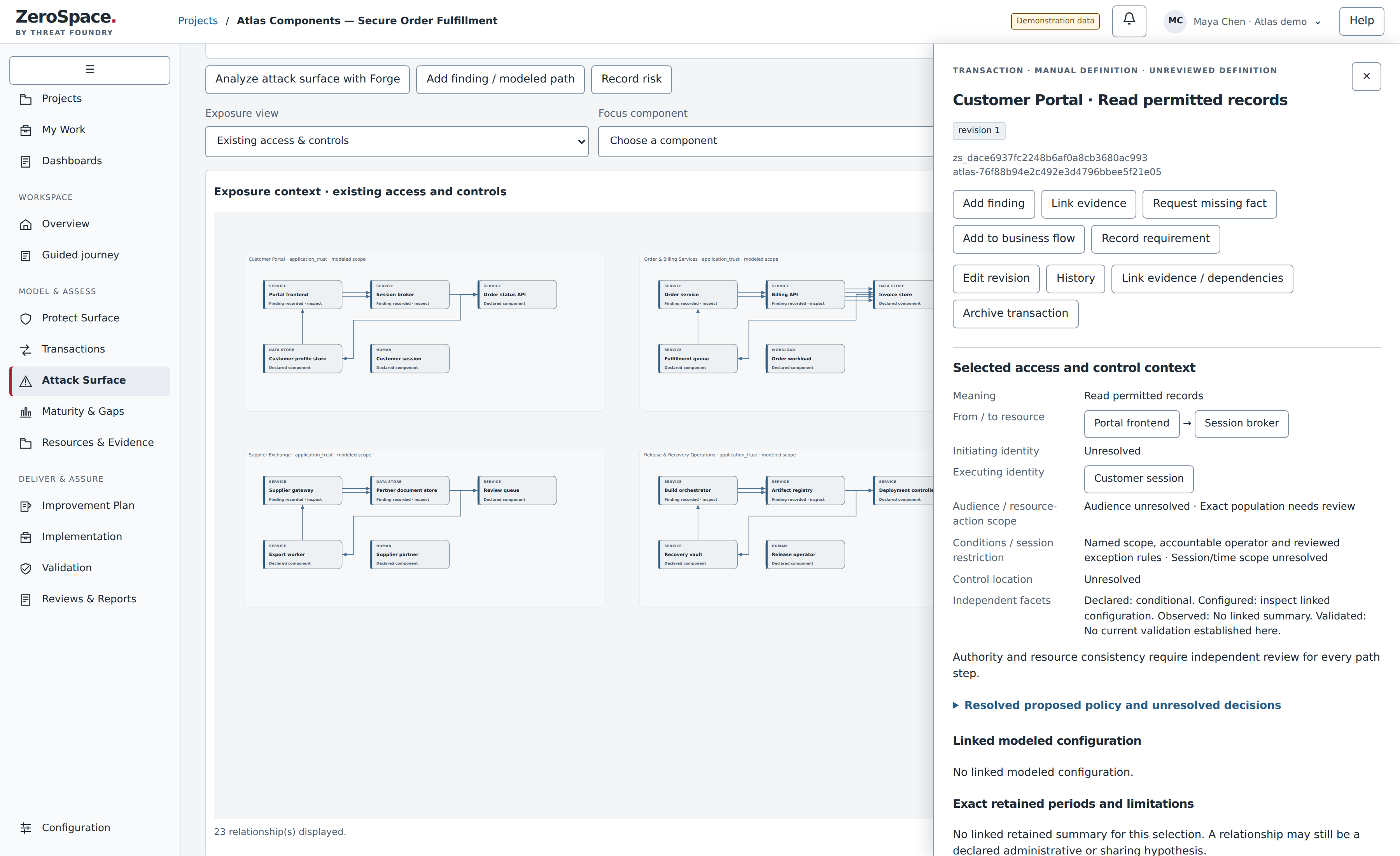Select Order status API diagram node
The width and height of the screenshot is (1400, 856).
click(517, 295)
